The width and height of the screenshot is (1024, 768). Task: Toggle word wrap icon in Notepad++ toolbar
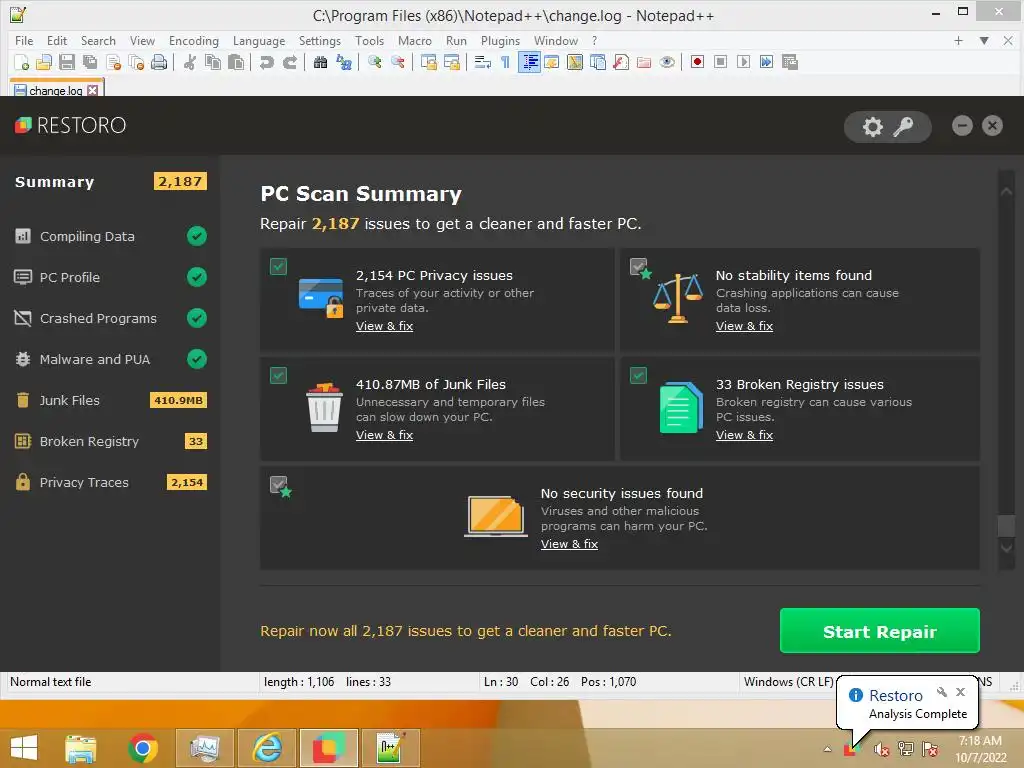[x=483, y=62]
